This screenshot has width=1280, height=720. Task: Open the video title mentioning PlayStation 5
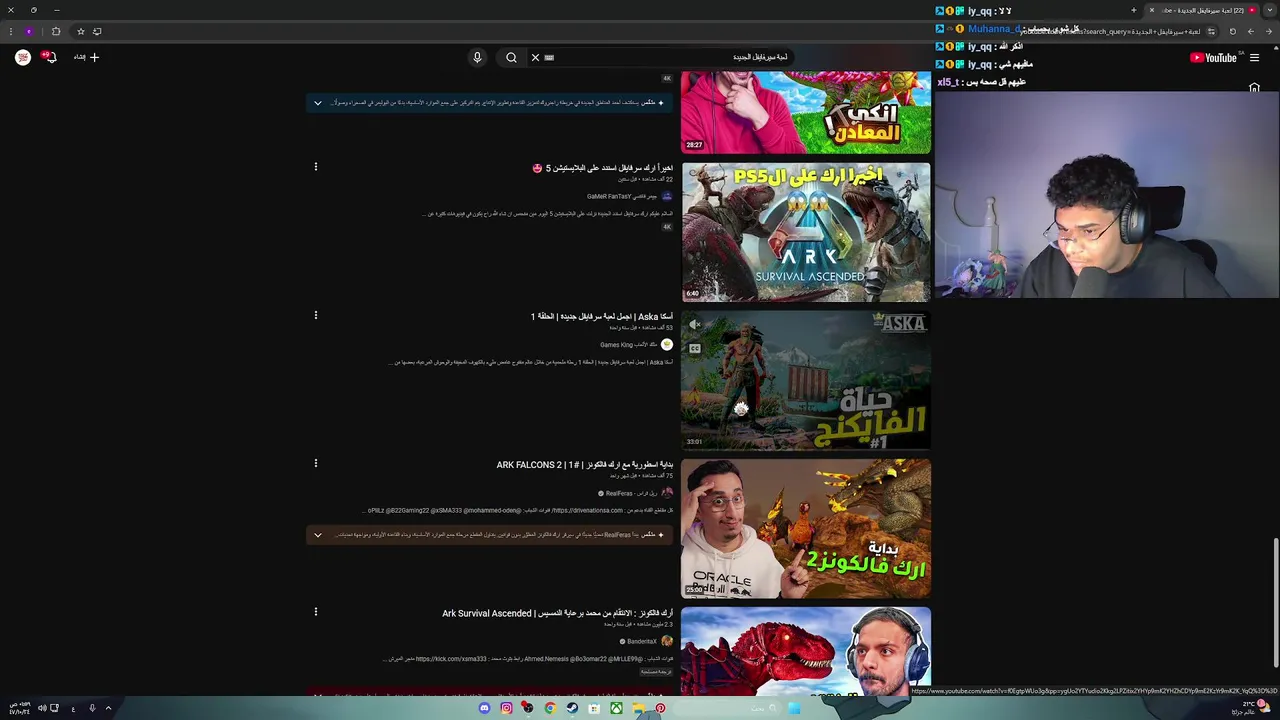(x=603, y=168)
